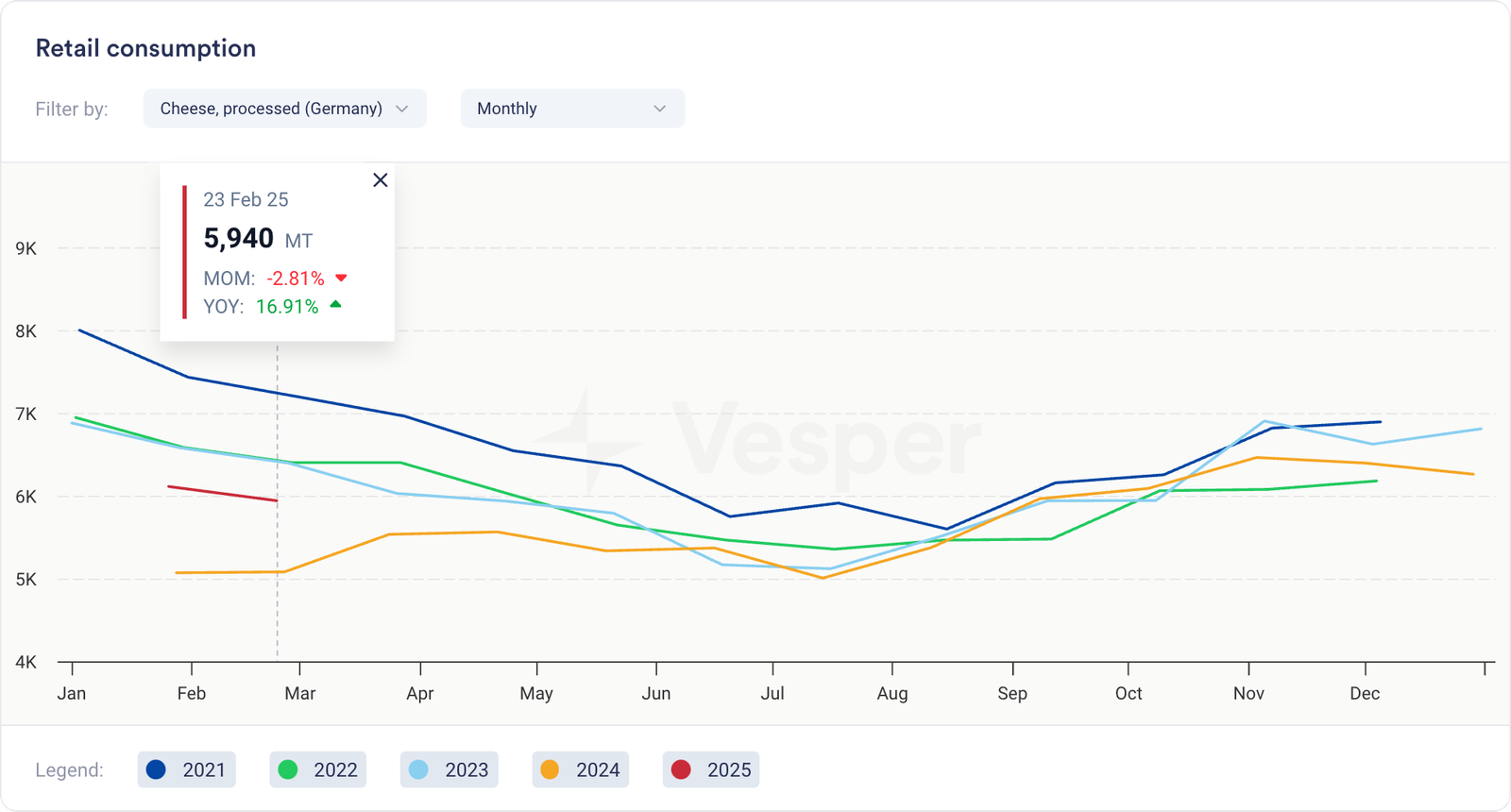This screenshot has width=1511, height=812.
Task: Click the dark blue 2021 legend dot
Action: [157, 770]
